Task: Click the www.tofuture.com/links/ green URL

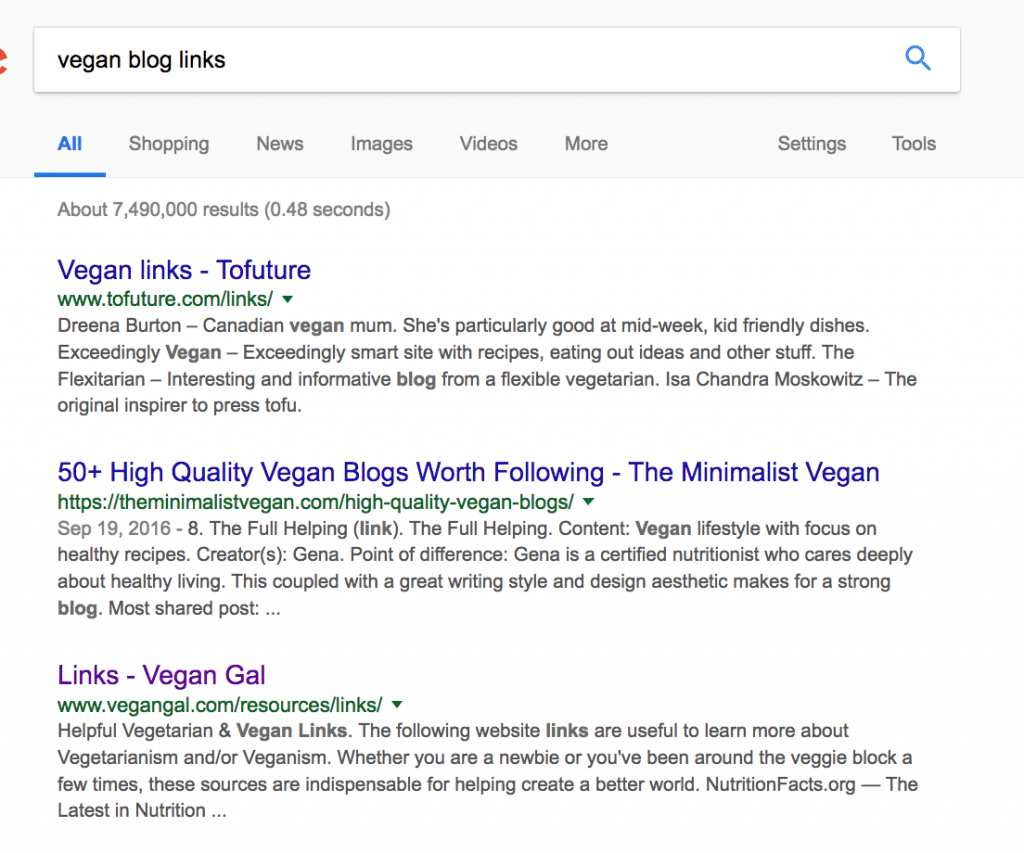Action: 165,299
